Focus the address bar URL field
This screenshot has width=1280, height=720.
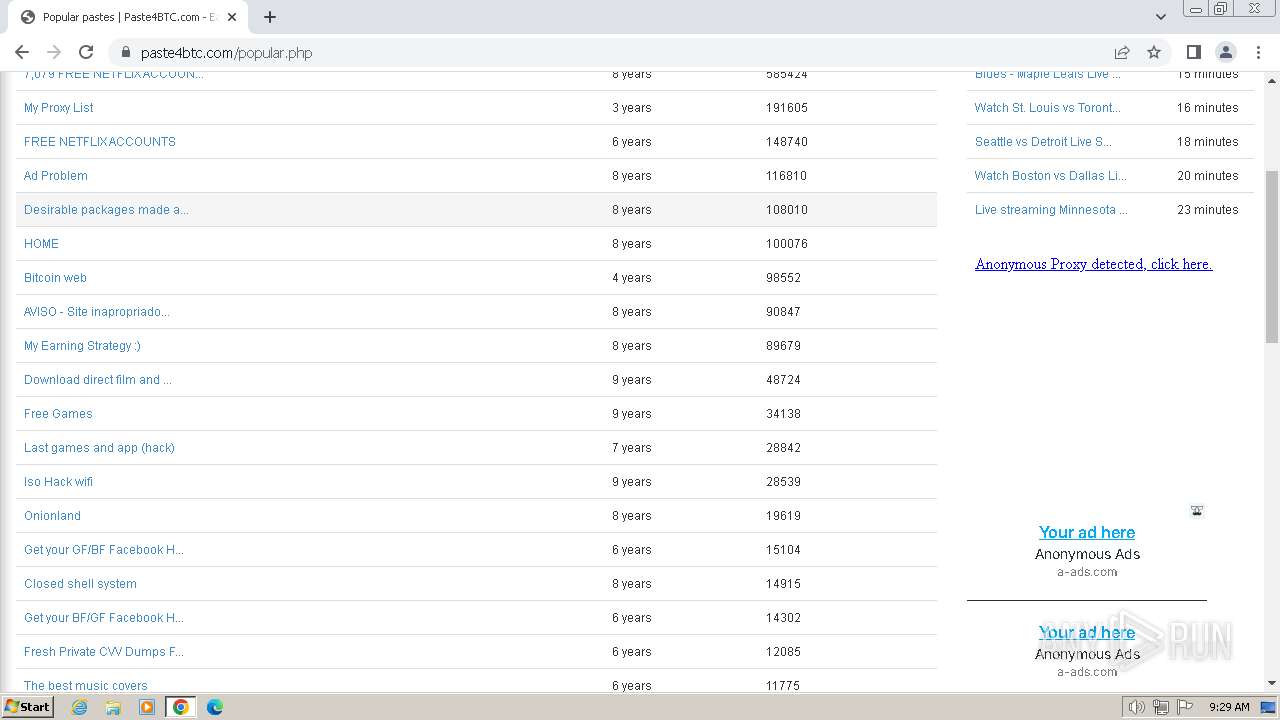pos(610,53)
